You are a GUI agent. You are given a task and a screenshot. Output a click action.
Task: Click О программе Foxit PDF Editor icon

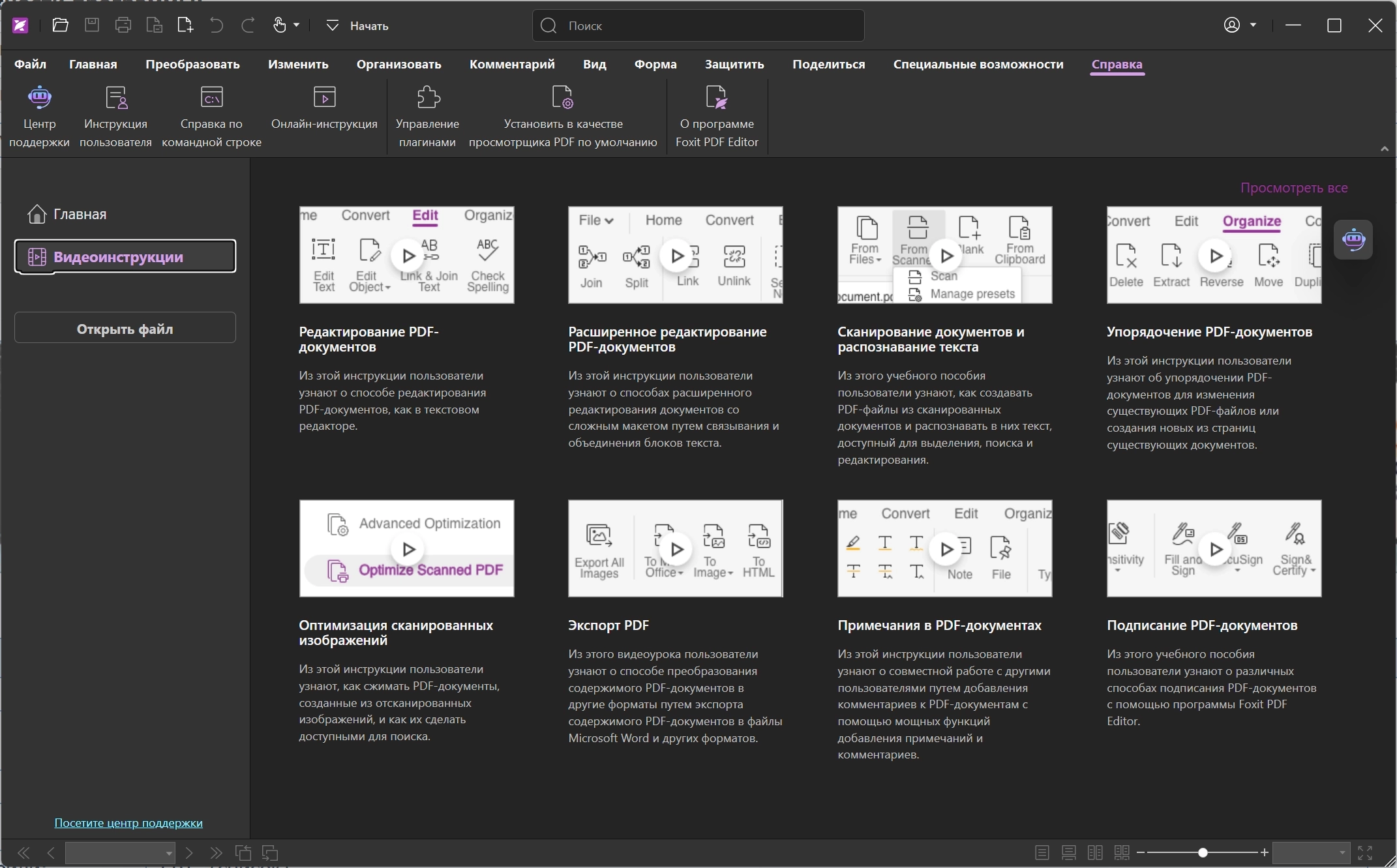coord(717,97)
